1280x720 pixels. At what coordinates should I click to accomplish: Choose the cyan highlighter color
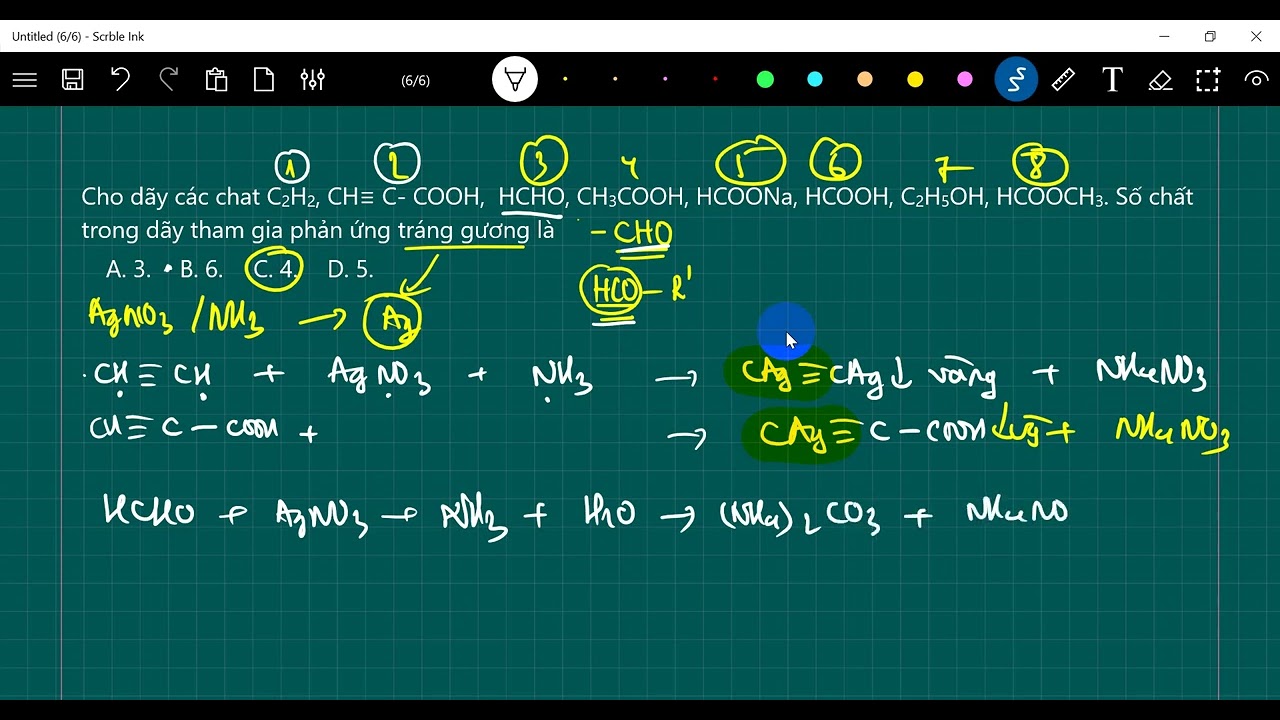click(x=815, y=80)
